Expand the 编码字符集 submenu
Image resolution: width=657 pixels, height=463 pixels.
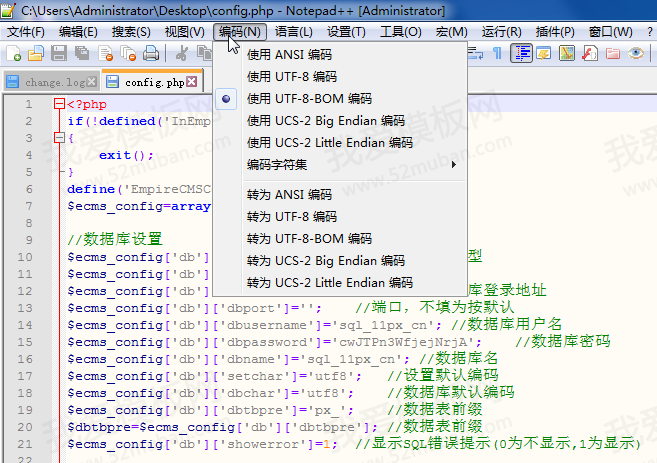click(340, 165)
